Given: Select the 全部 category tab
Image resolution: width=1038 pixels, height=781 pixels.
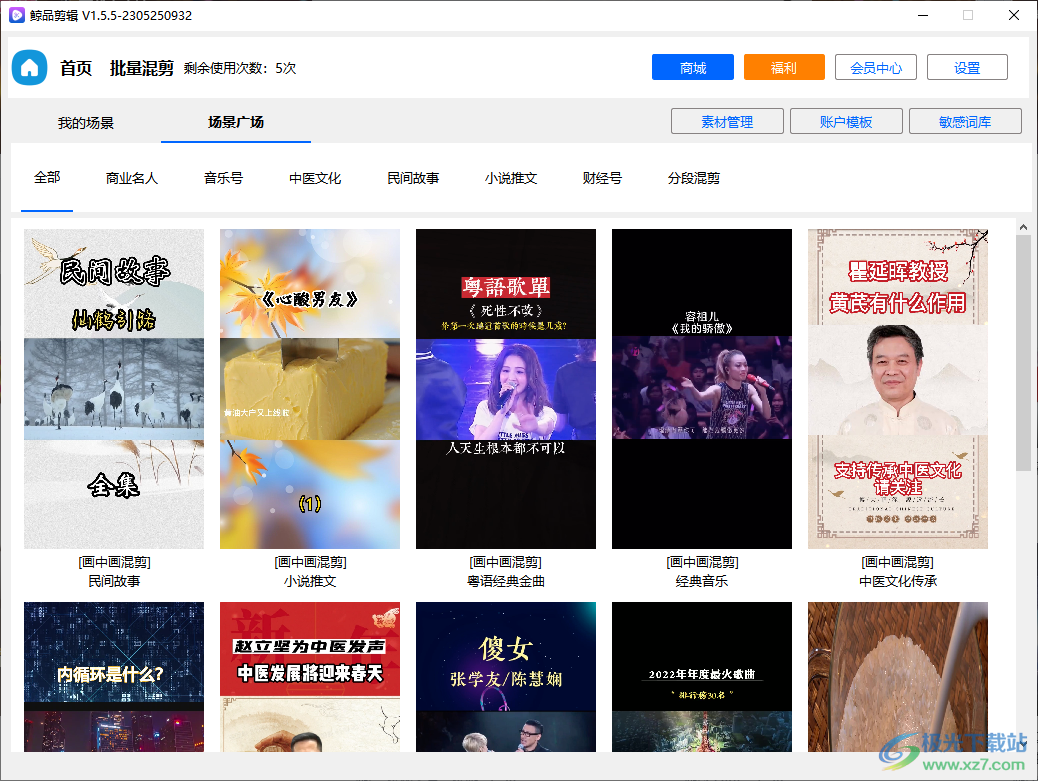Looking at the screenshot, I should tap(47, 177).
